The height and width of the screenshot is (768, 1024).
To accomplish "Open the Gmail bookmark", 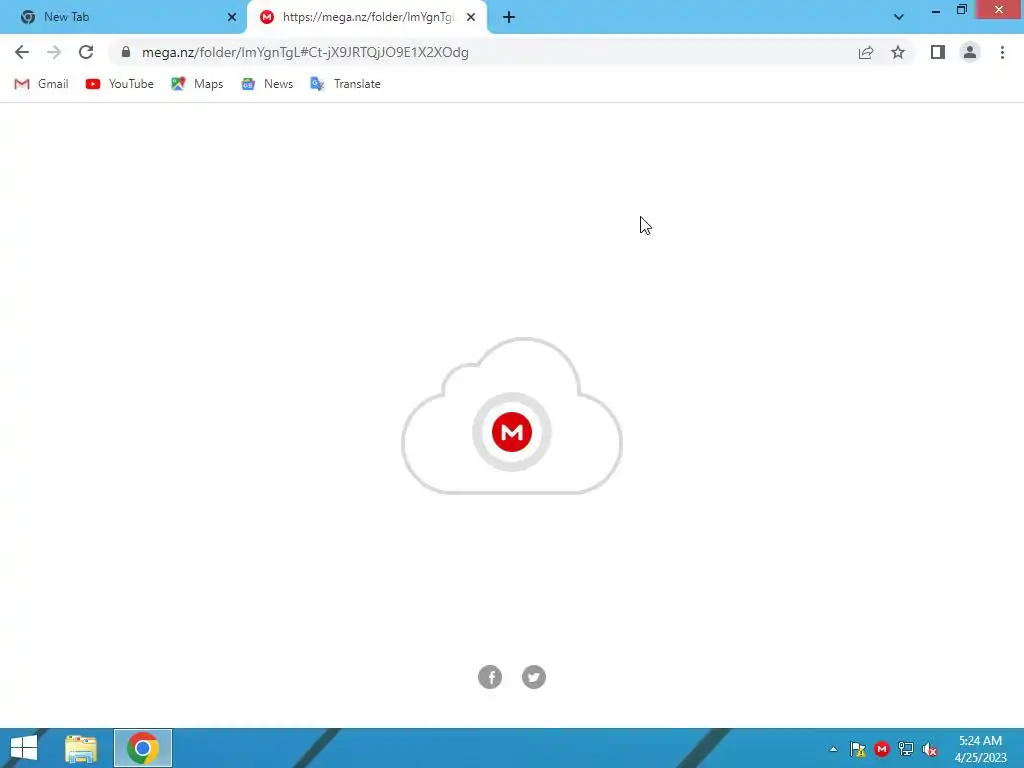I will (x=41, y=84).
